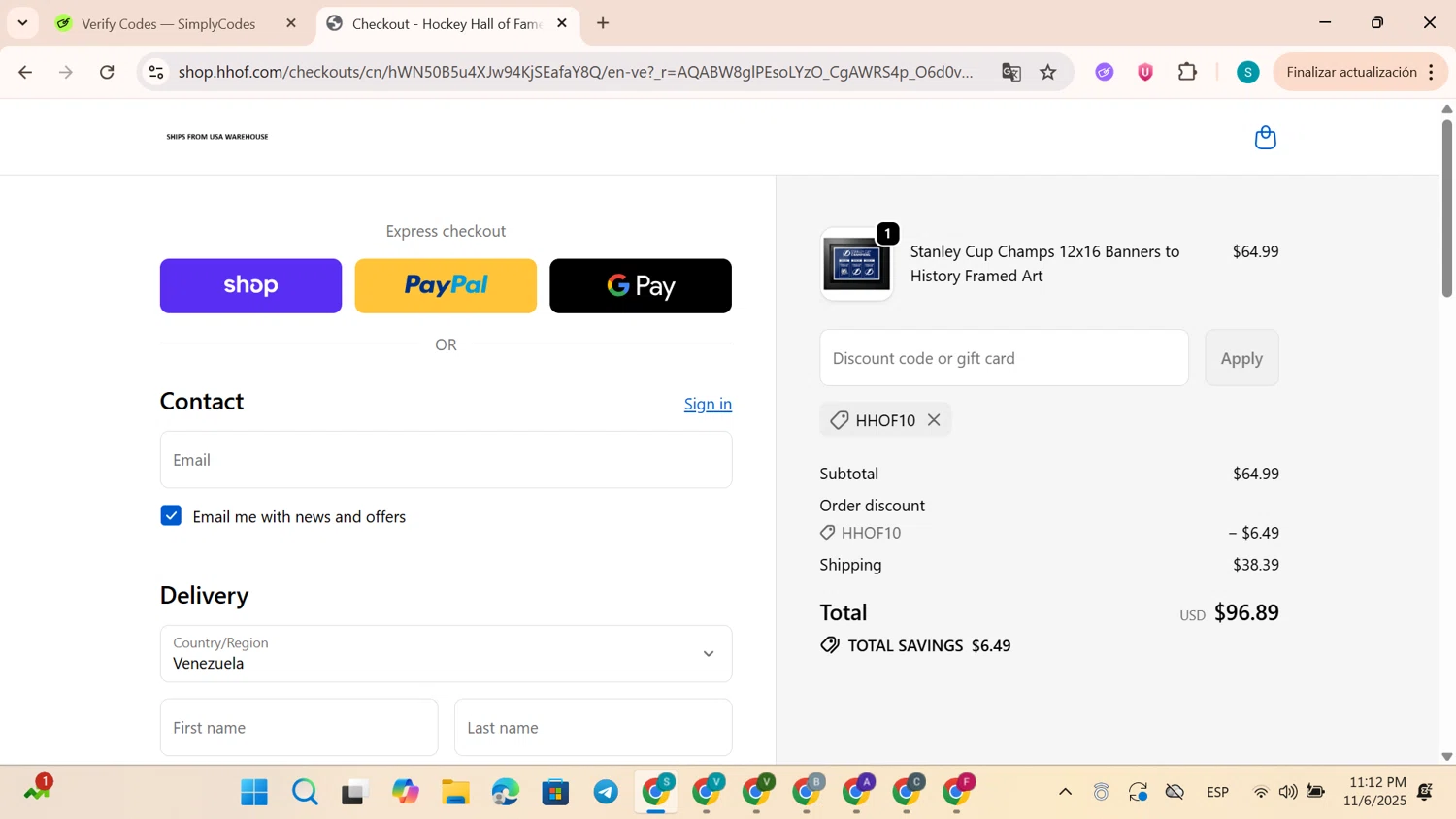Open the purple extension icon in toolbar
This screenshot has width=1456, height=819.
(x=1105, y=72)
